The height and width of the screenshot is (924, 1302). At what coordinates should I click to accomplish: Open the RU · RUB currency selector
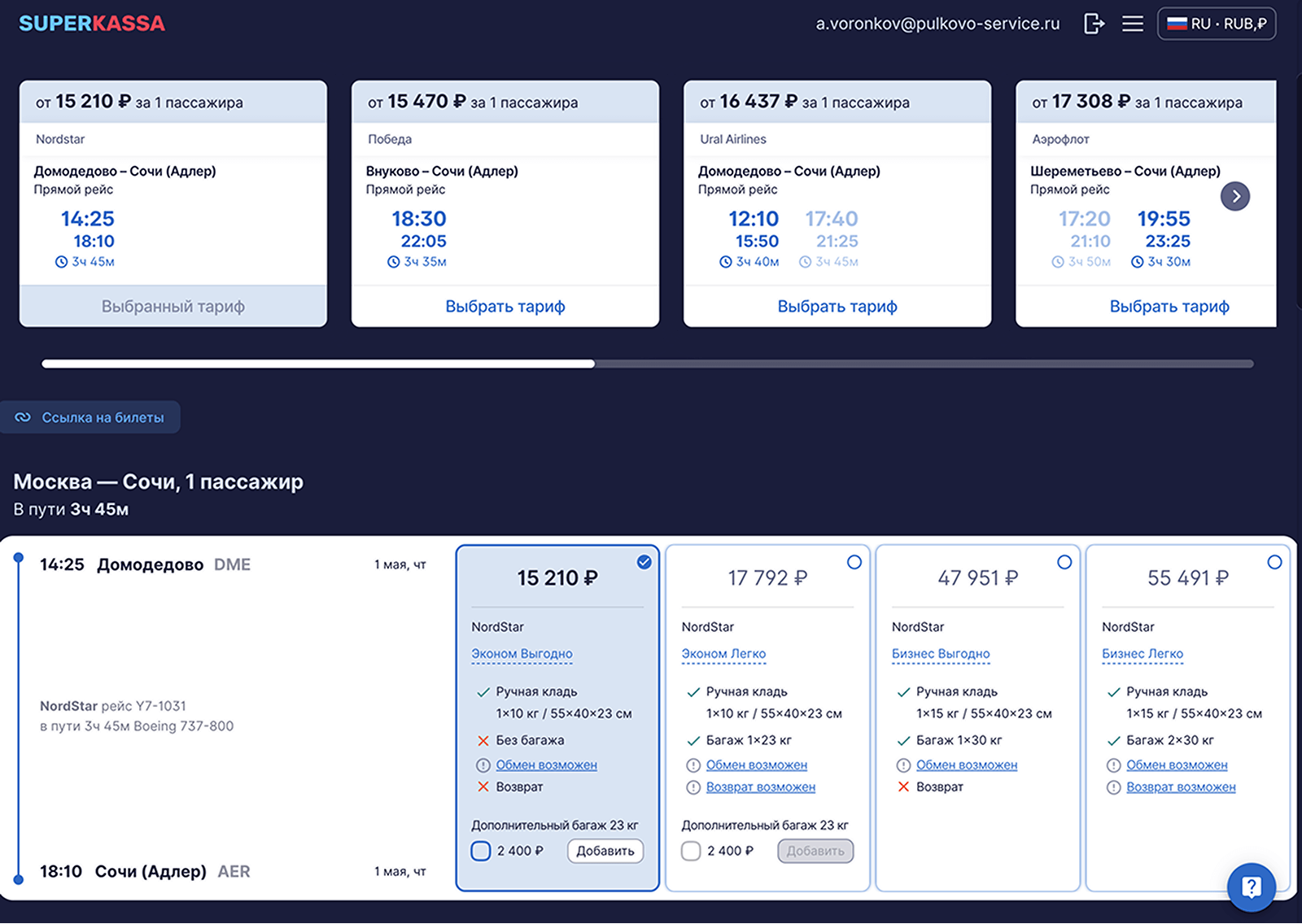click(1217, 24)
